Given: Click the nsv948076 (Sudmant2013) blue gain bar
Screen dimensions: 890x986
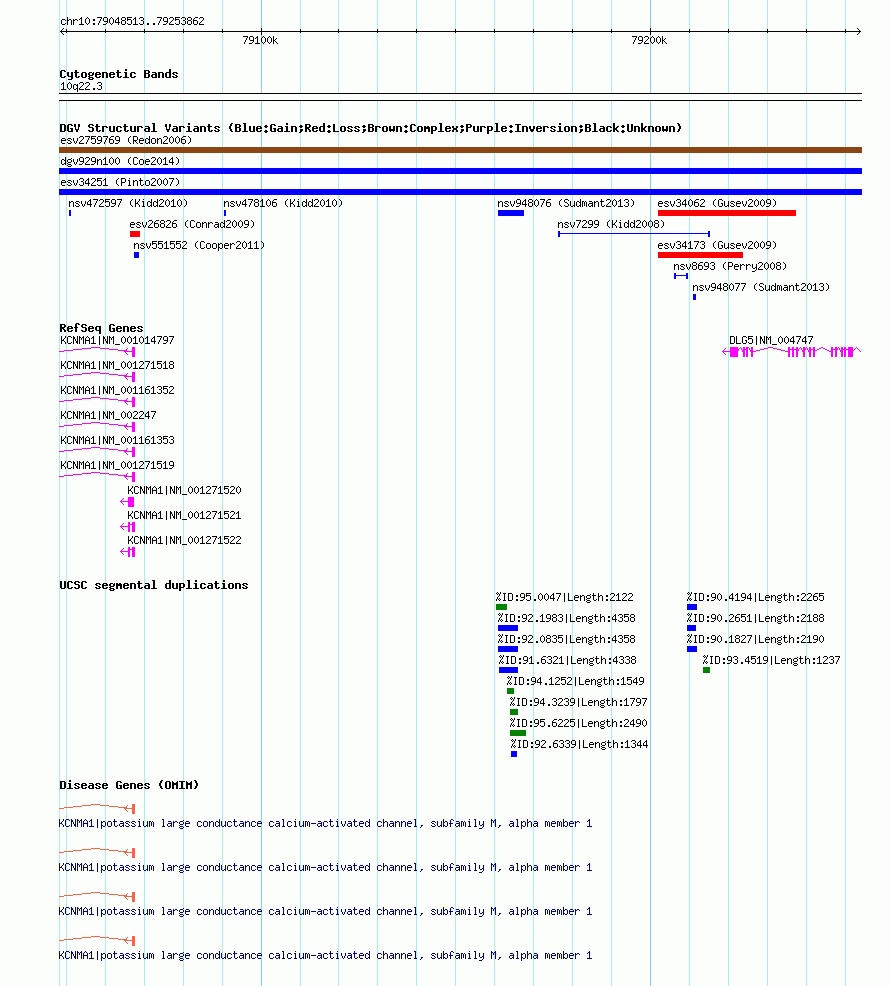Looking at the screenshot, I should pos(511,213).
